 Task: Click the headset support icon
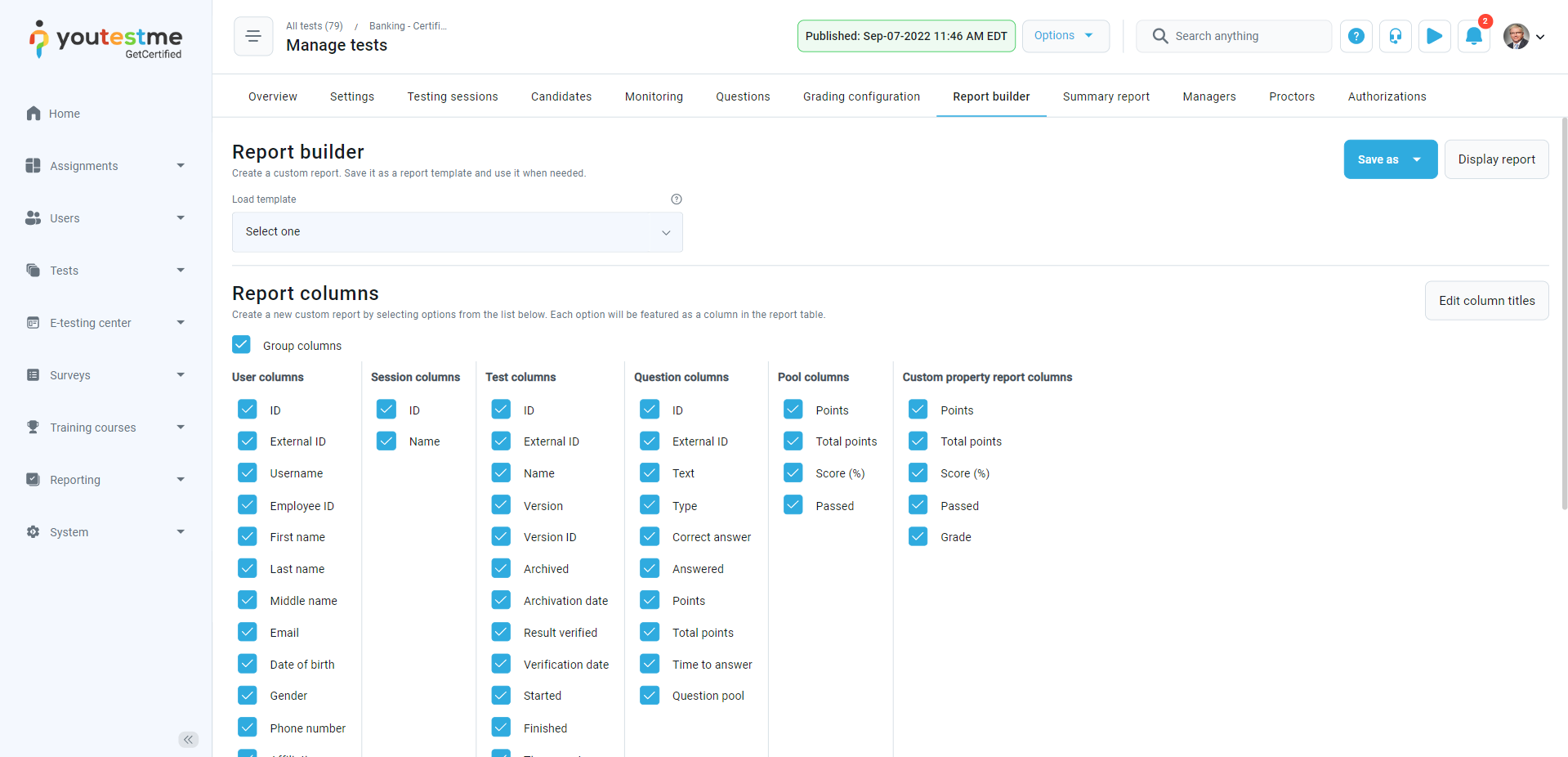tap(1395, 36)
